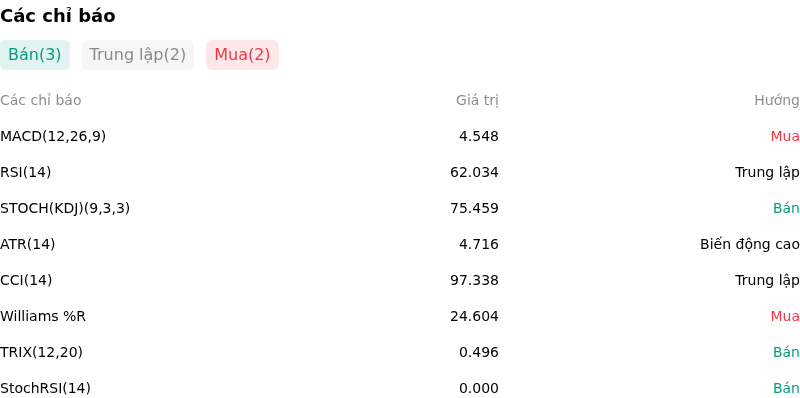The width and height of the screenshot is (800, 398).
Task: Click the Hướng column header
Action: click(x=777, y=101)
